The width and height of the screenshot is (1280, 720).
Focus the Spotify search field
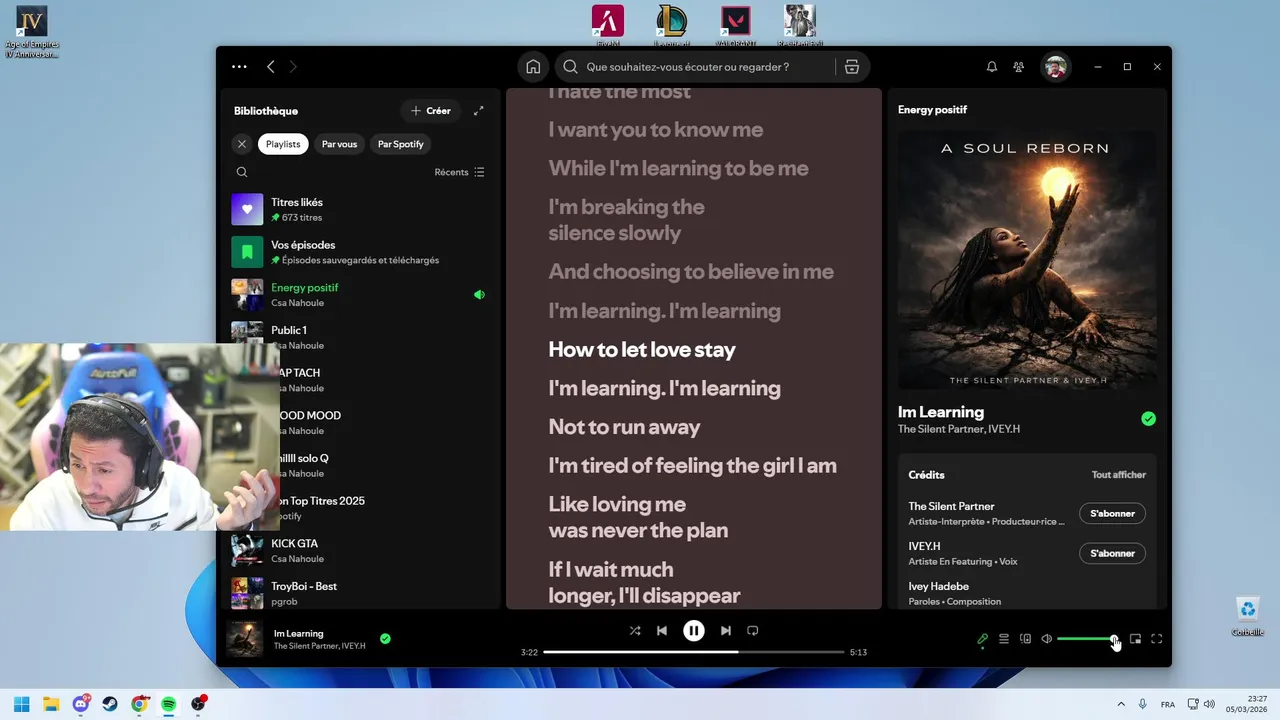pyautogui.click(x=695, y=67)
